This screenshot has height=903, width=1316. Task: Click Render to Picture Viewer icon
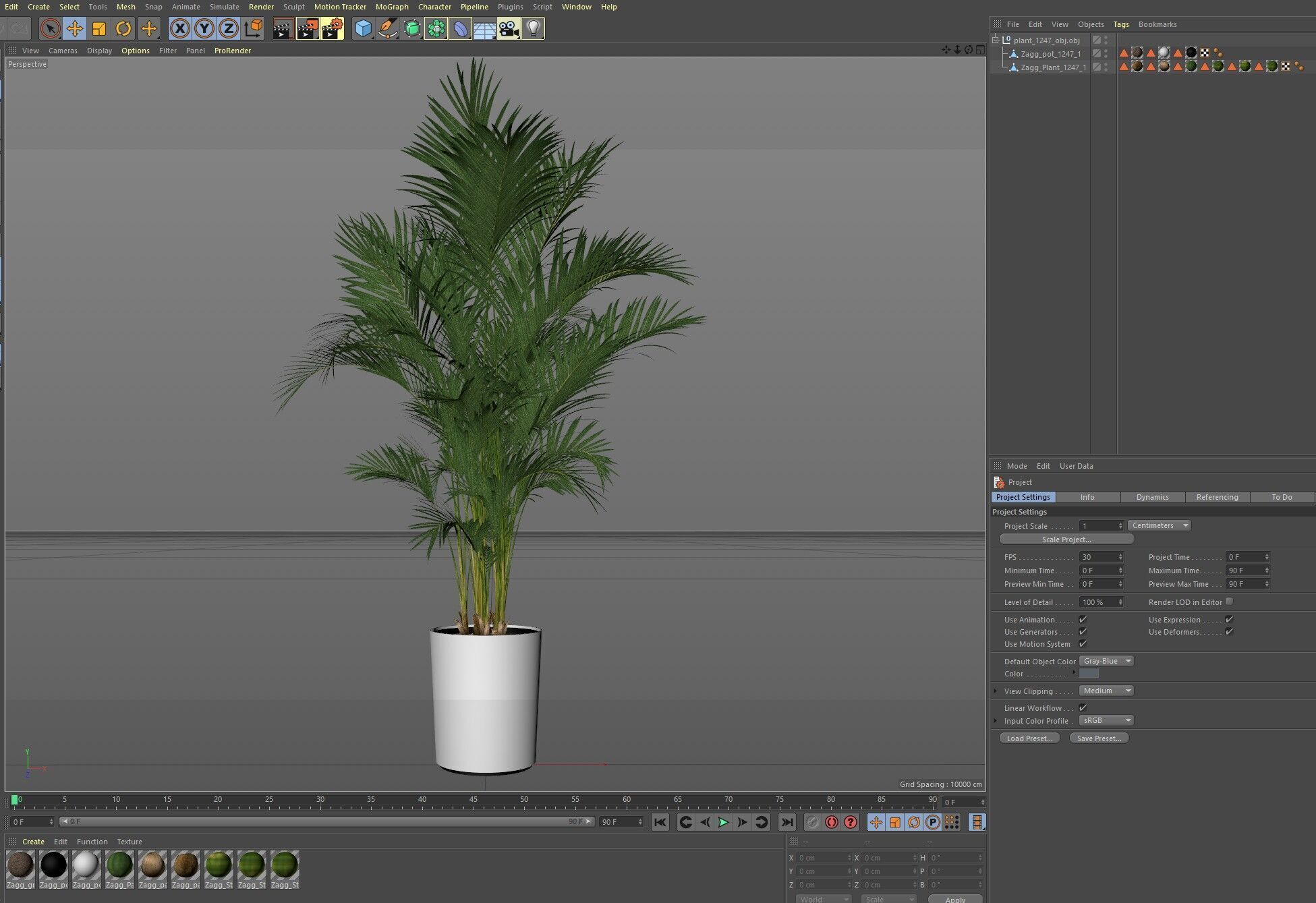point(308,28)
